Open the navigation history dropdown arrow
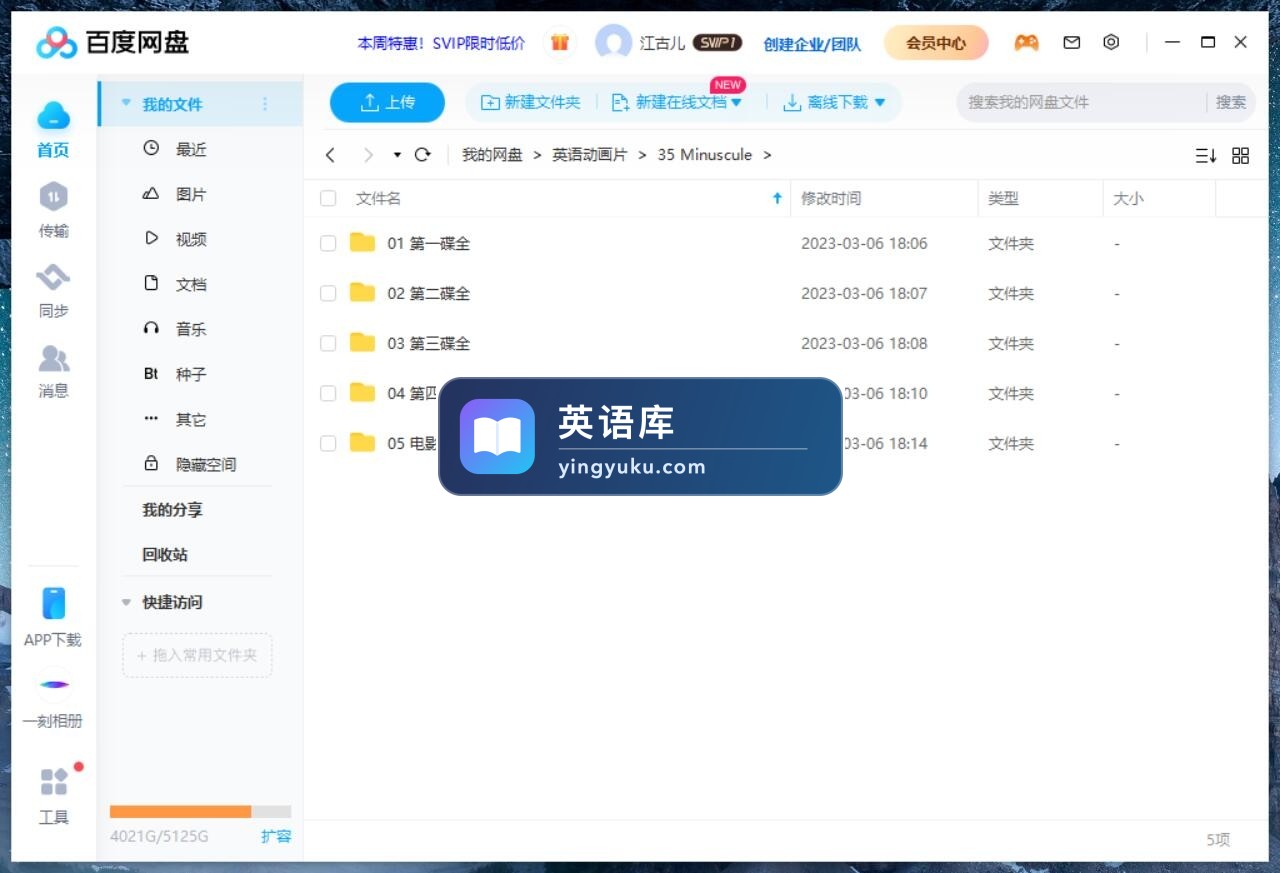Screen dimensions: 1280x873 (397, 155)
